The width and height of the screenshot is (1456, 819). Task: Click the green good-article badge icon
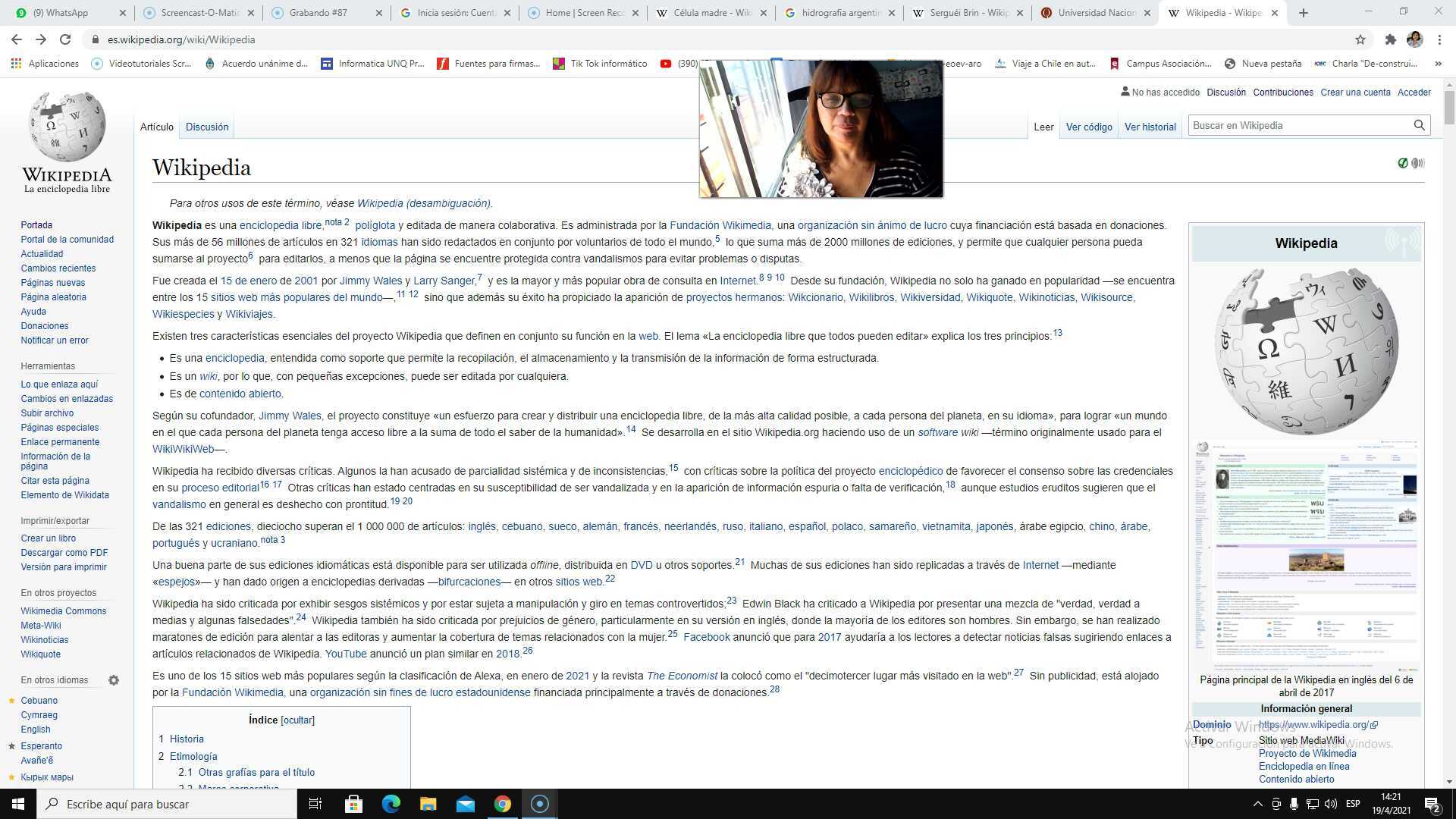click(1402, 163)
